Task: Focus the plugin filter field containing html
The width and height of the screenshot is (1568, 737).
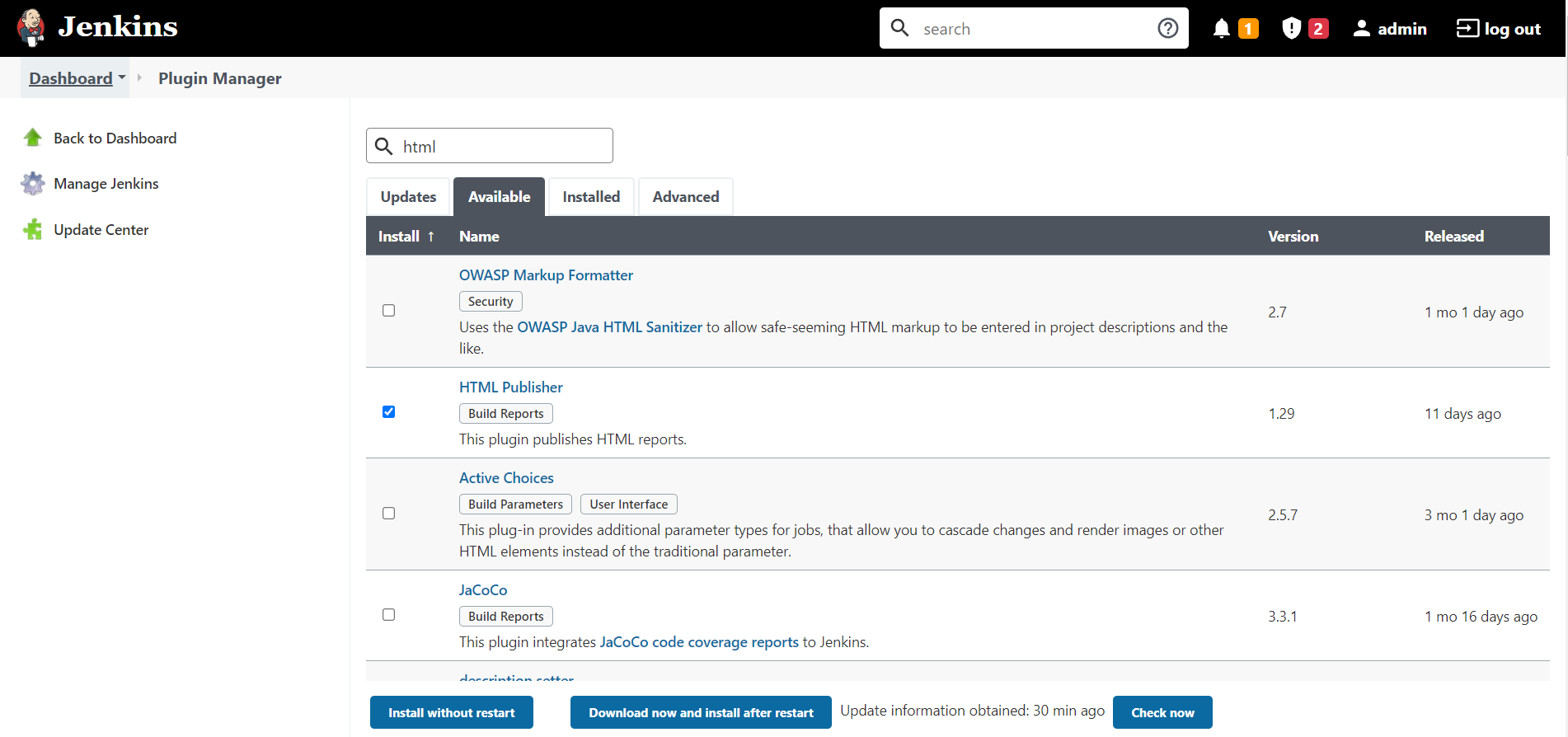Action: click(503, 147)
